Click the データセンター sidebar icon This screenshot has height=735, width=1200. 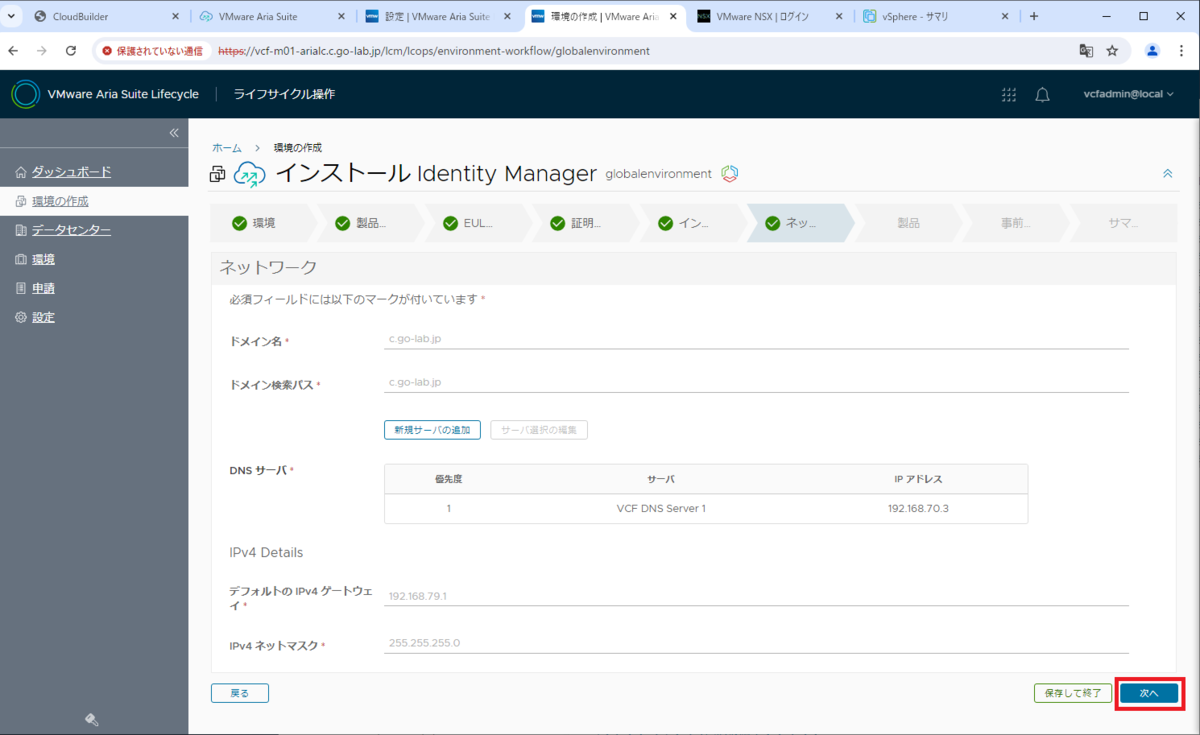[x=21, y=230]
